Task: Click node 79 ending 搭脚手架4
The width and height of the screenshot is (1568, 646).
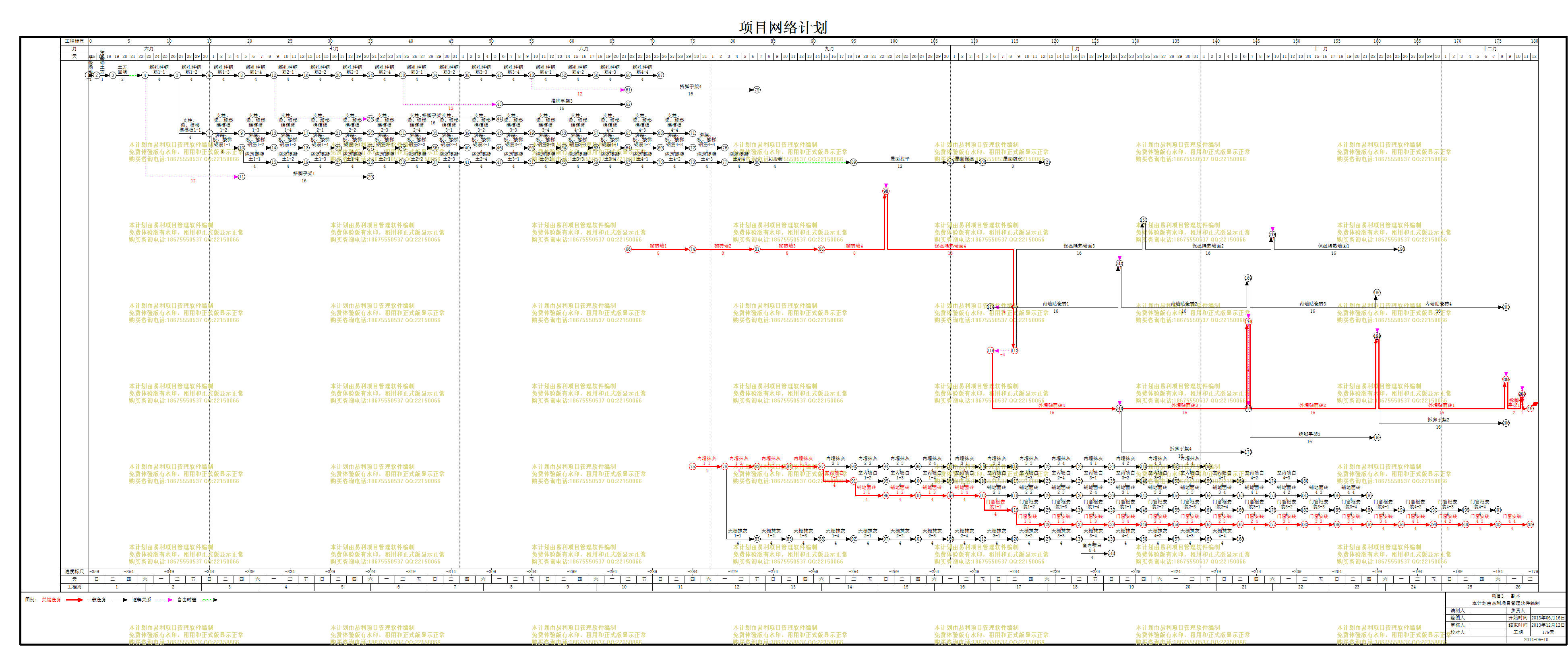Action: click(757, 90)
